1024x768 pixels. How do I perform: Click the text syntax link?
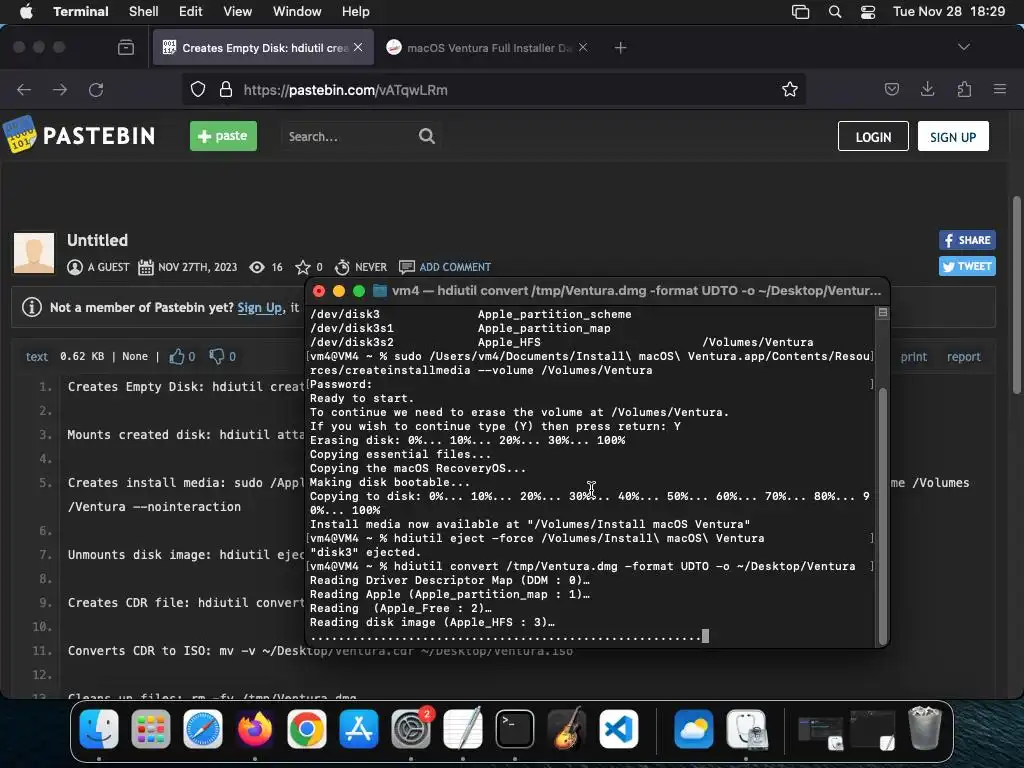(x=37, y=357)
